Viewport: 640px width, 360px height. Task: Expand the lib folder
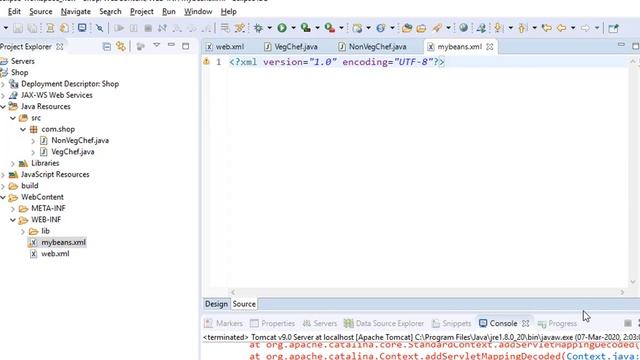tap(23, 231)
